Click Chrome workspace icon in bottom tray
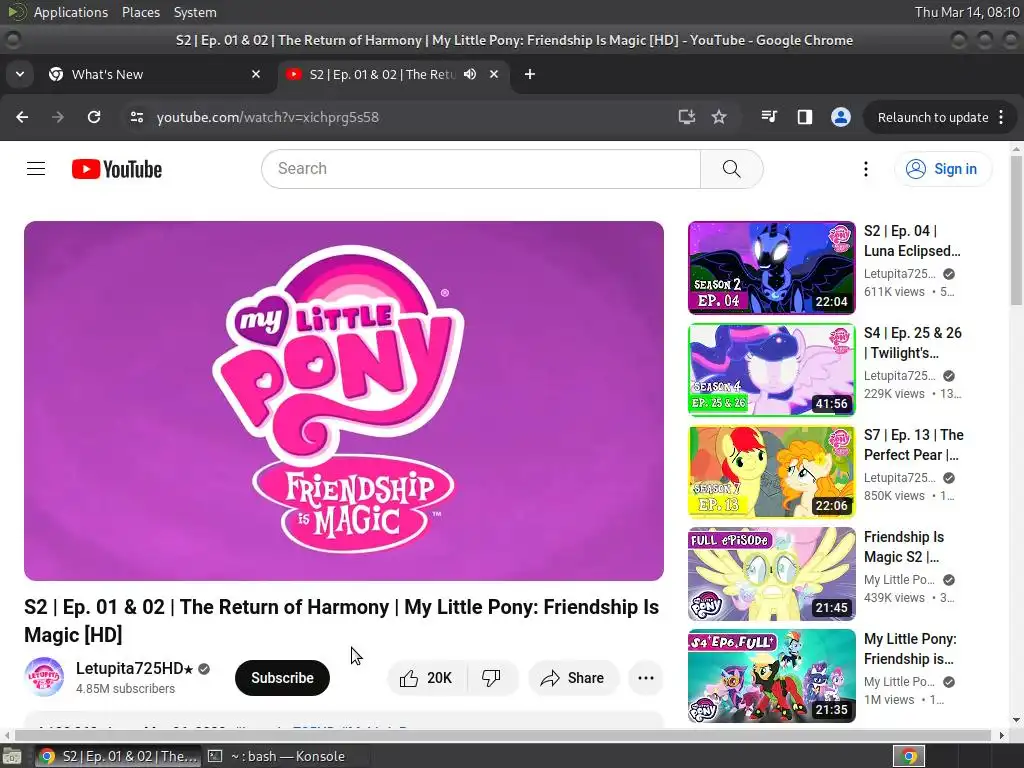The width and height of the screenshot is (1024, 768). coord(909,756)
